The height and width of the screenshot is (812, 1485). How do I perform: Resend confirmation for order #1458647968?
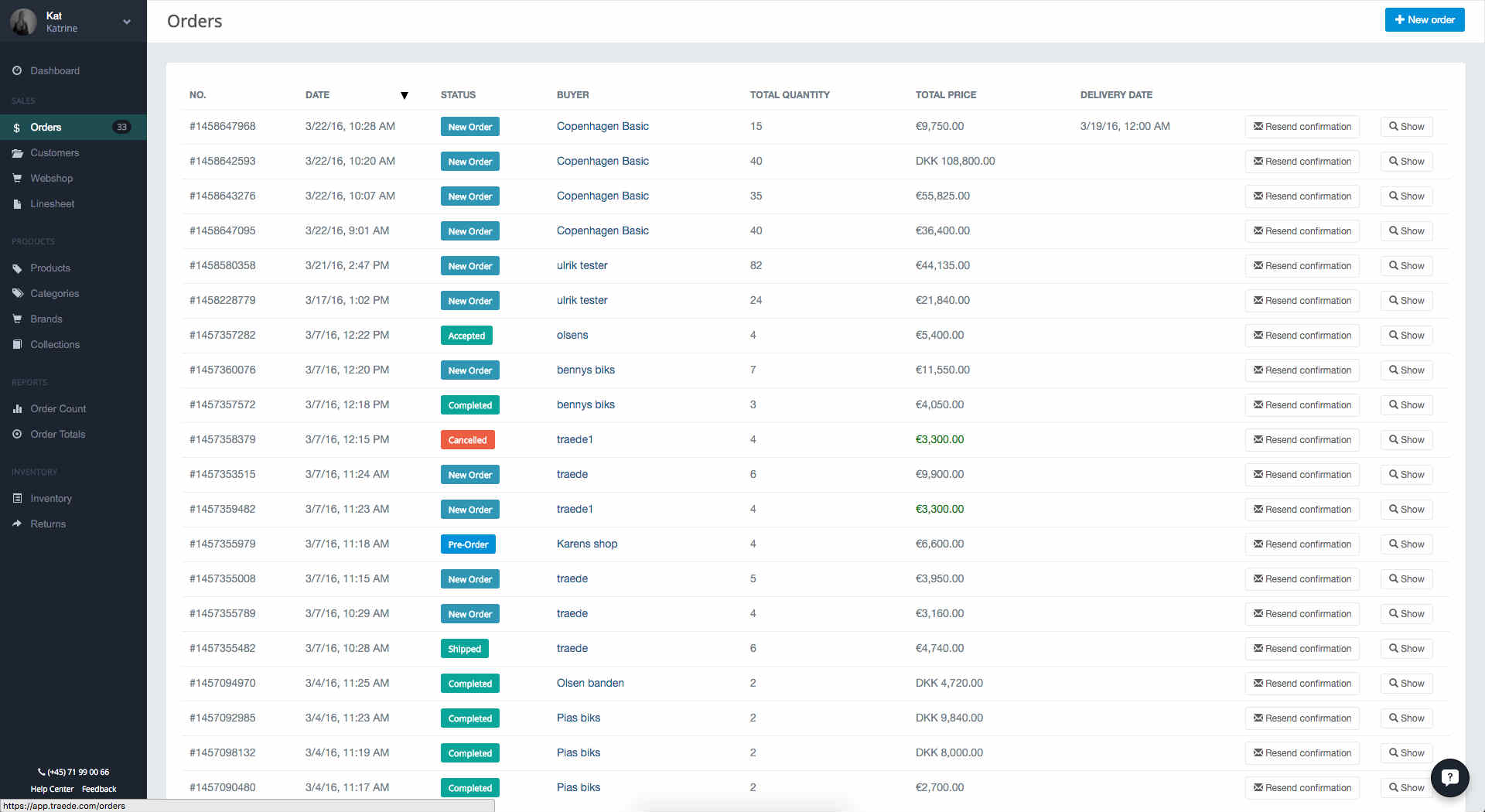(1302, 127)
